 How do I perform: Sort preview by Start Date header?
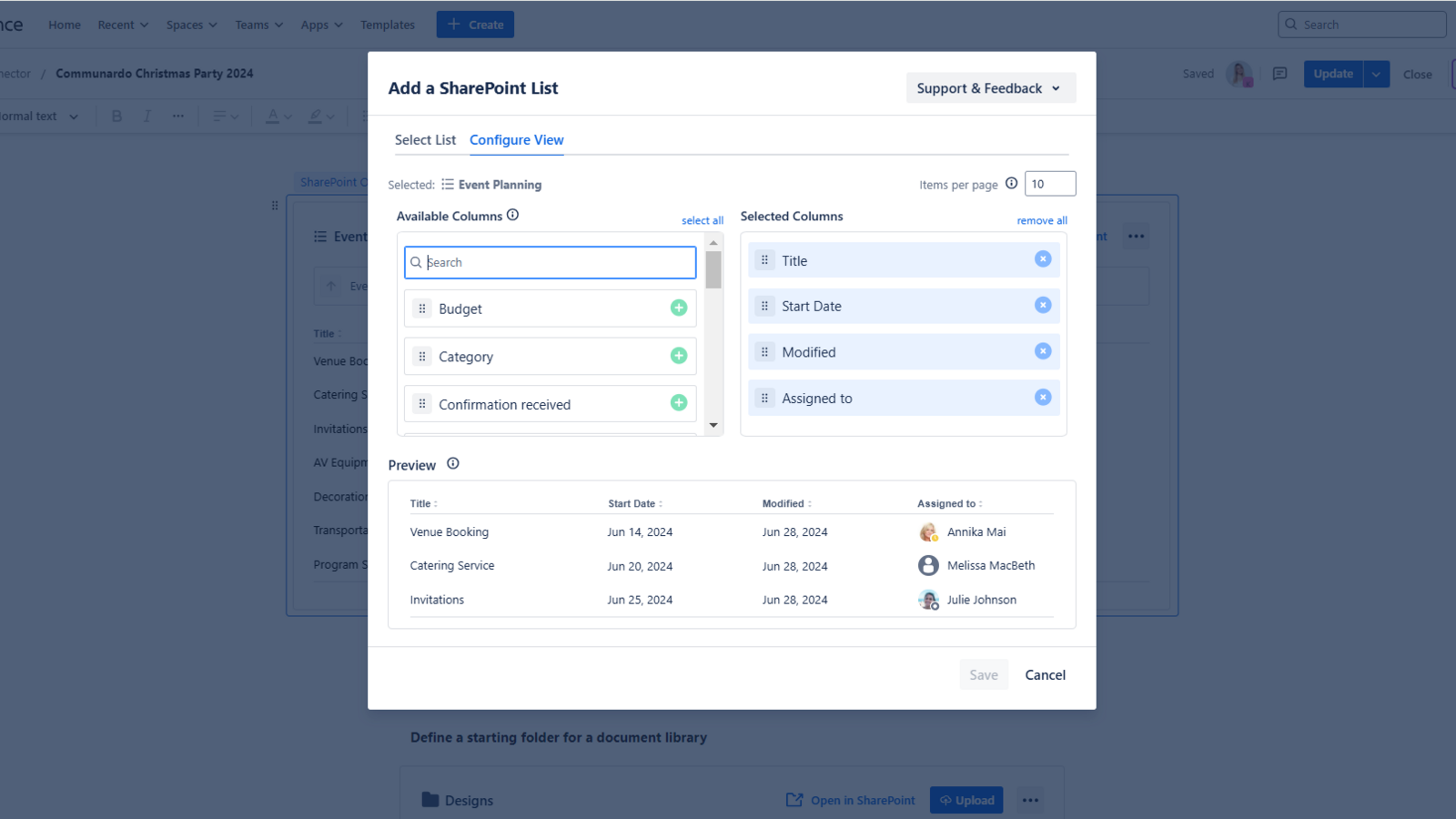(x=635, y=503)
